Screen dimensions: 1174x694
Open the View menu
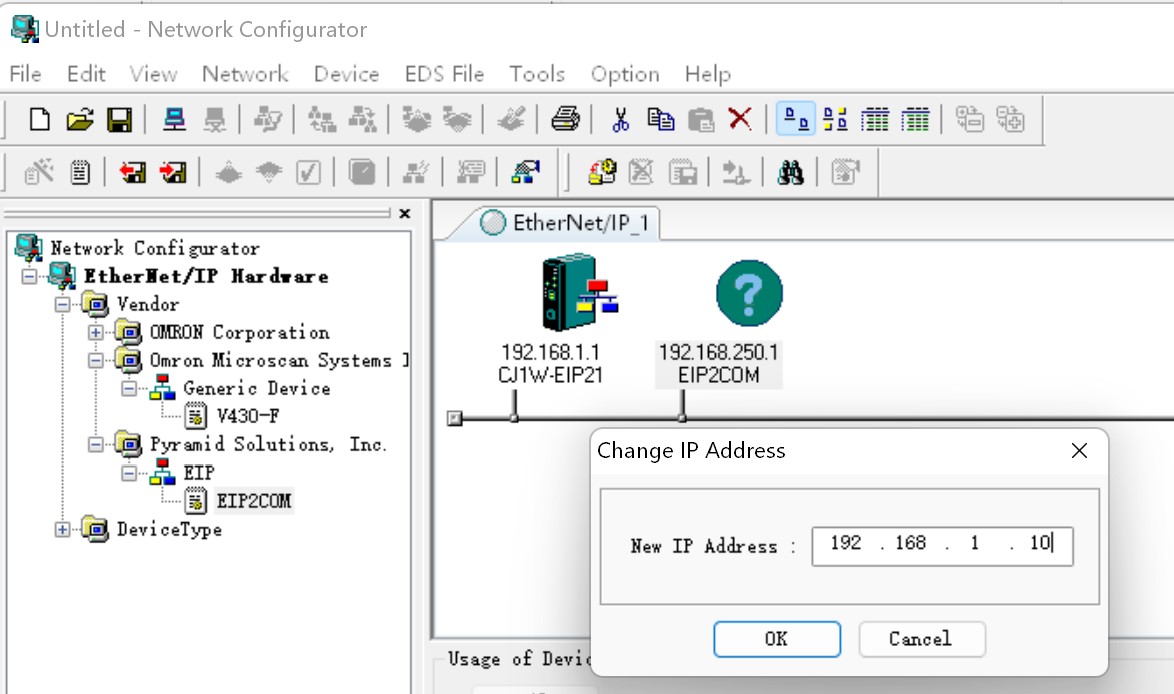coord(153,74)
